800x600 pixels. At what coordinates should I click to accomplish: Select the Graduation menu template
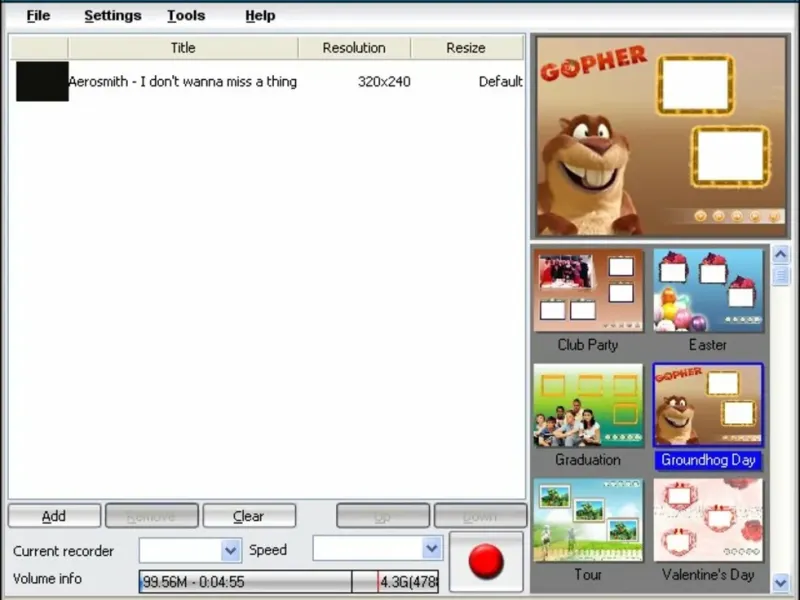[588, 406]
